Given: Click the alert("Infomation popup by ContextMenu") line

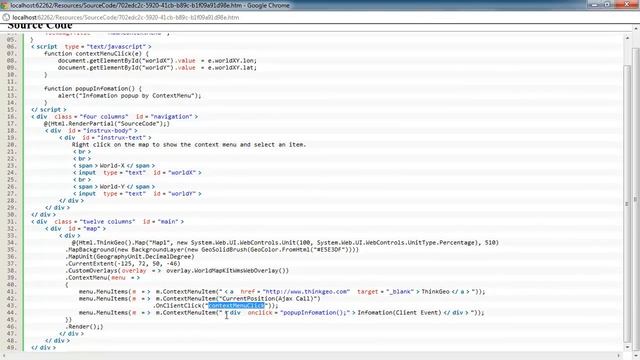Looking at the screenshot, I should (130, 96).
